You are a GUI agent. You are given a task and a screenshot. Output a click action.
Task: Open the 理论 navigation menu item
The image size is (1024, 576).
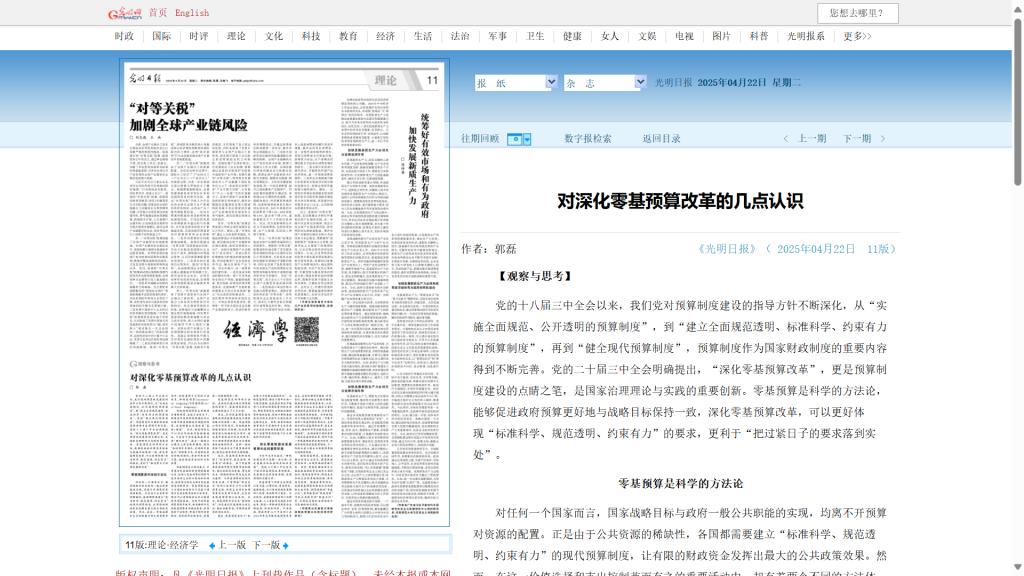(x=236, y=36)
